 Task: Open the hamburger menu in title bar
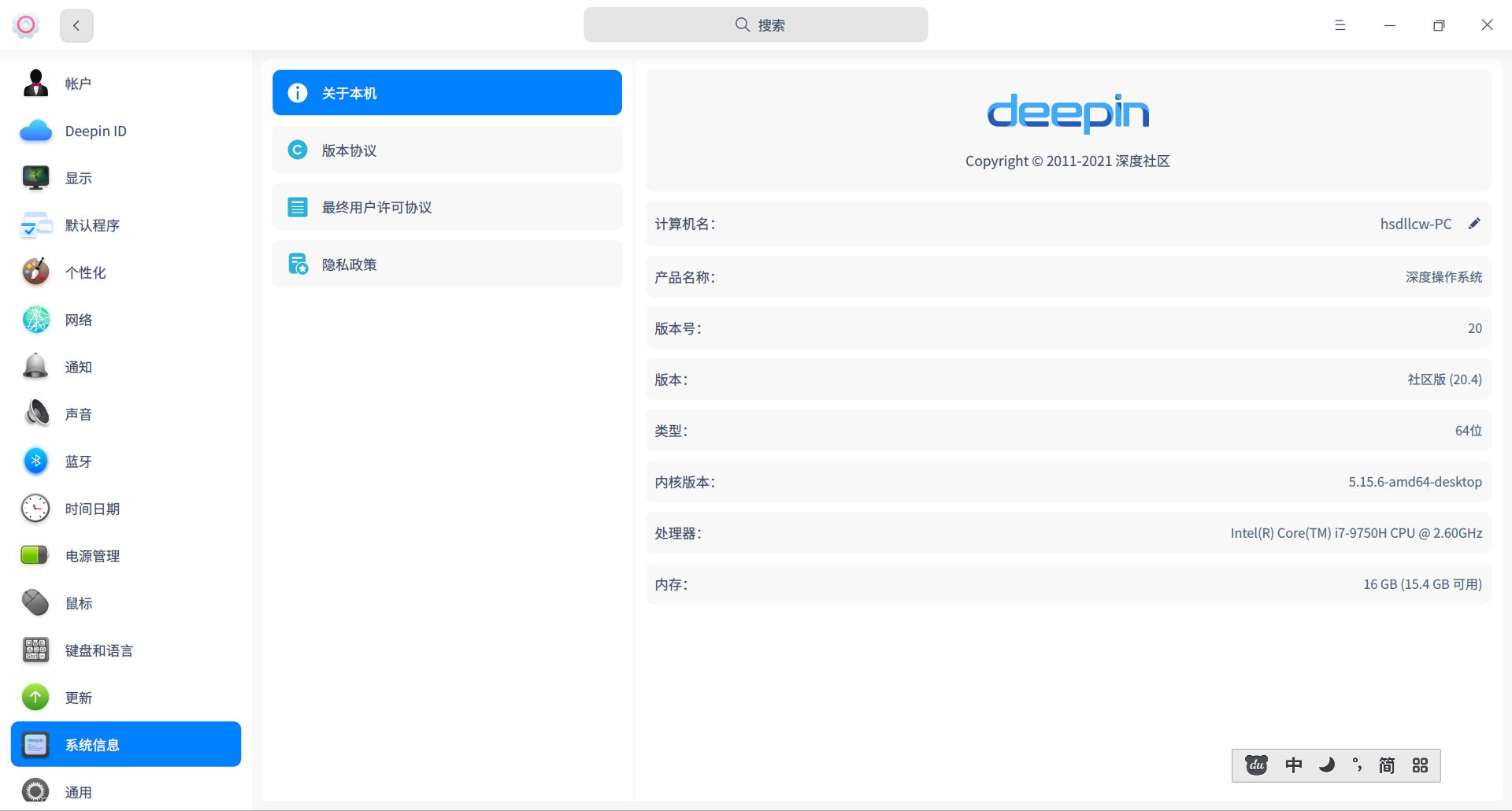coord(1339,25)
